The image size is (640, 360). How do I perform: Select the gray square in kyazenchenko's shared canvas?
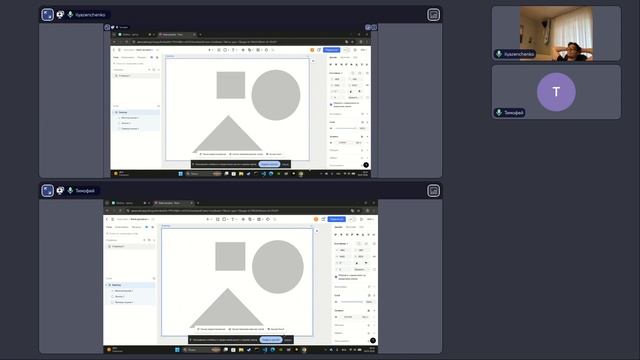tap(231, 85)
